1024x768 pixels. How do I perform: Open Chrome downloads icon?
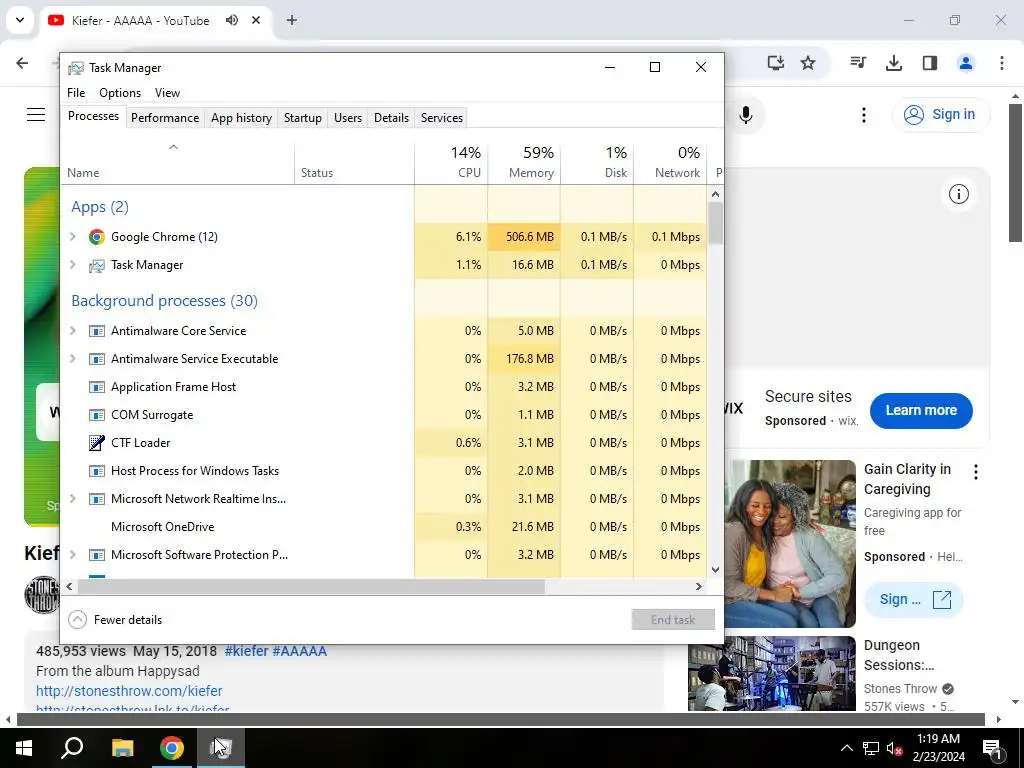[x=893, y=63]
